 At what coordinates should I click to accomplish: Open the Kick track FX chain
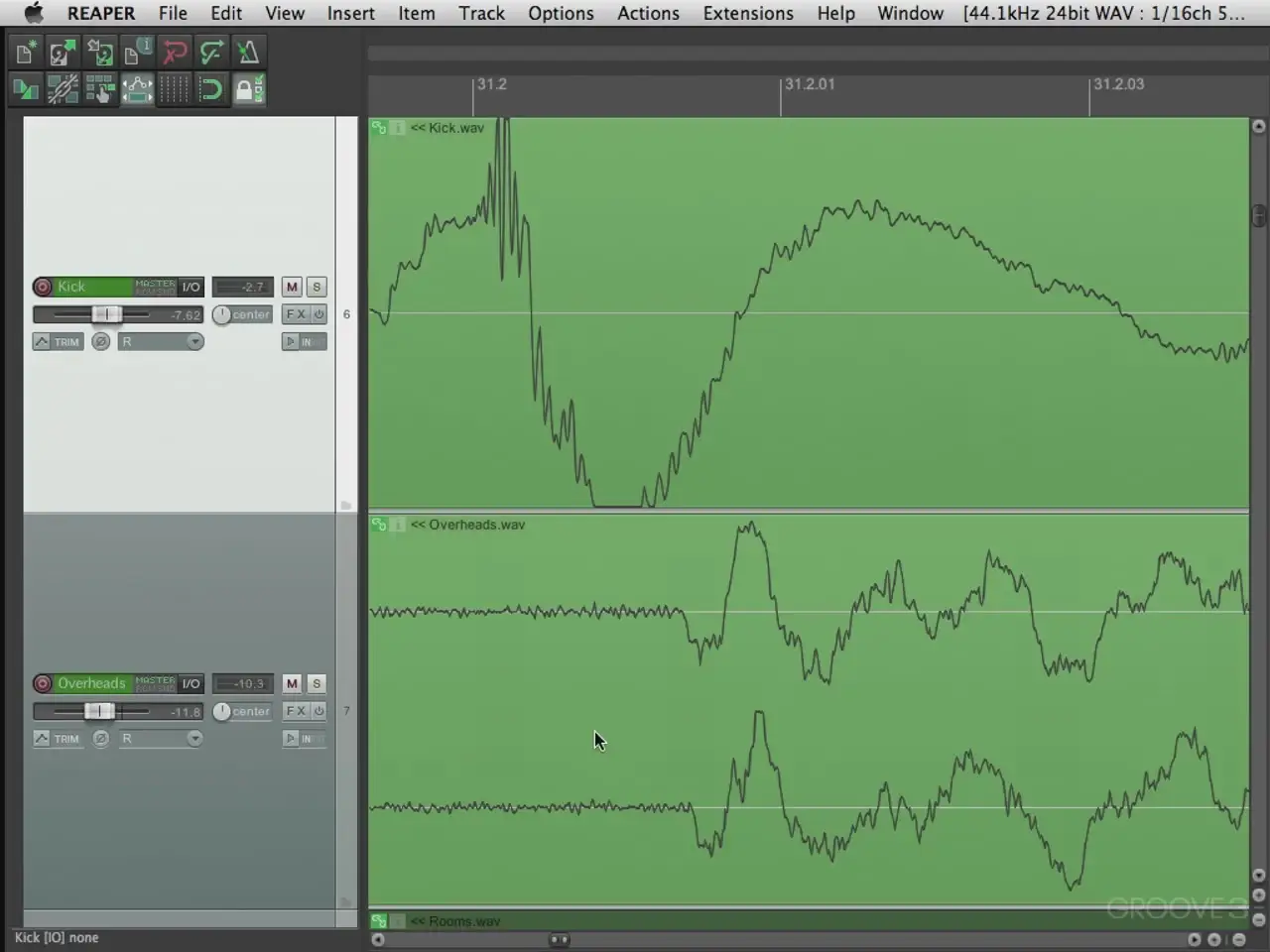tap(296, 314)
